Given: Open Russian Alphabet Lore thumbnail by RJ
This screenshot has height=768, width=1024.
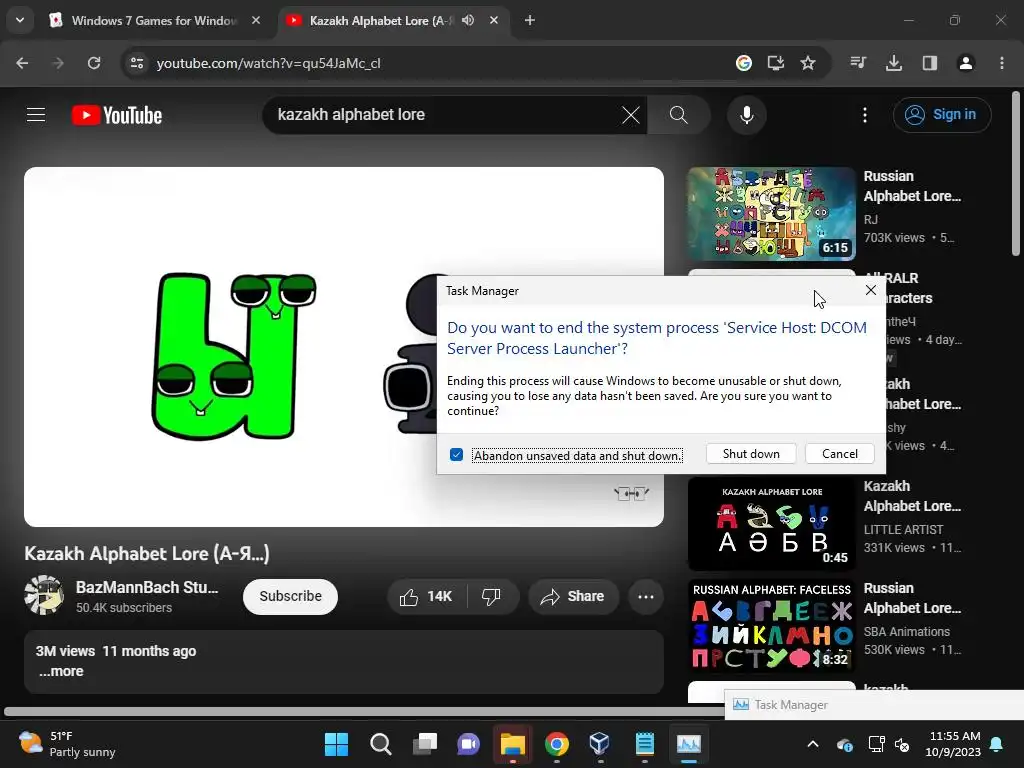Looking at the screenshot, I should click(x=771, y=214).
